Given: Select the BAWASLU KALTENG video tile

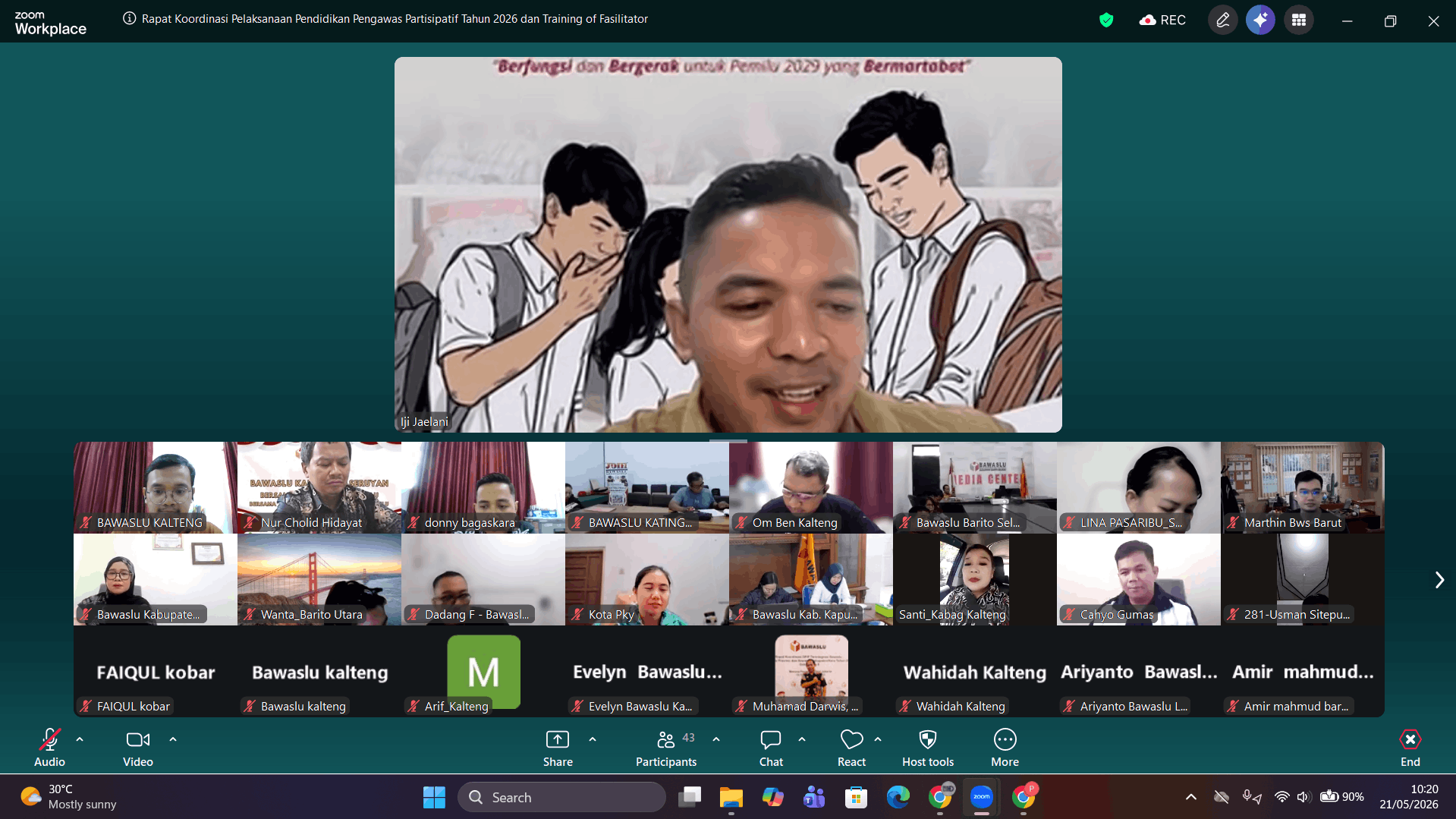Looking at the screenshot, I should [156, 487].
